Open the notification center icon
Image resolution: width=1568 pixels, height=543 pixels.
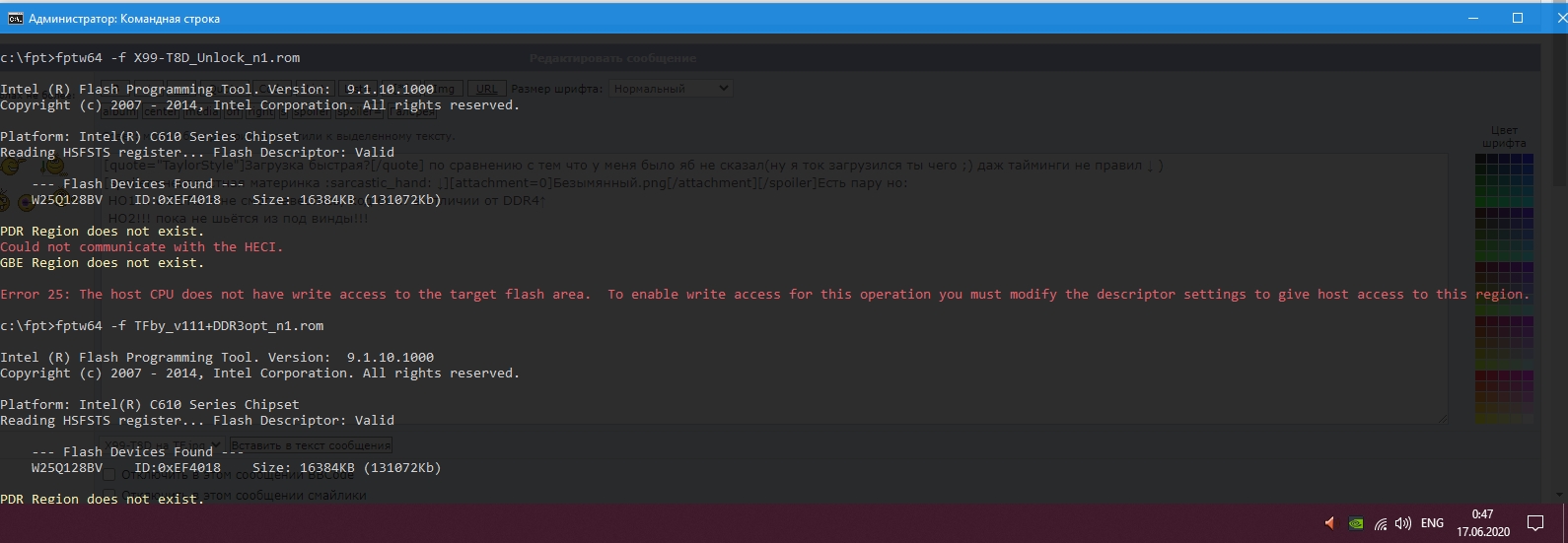tap(1535, 523)
